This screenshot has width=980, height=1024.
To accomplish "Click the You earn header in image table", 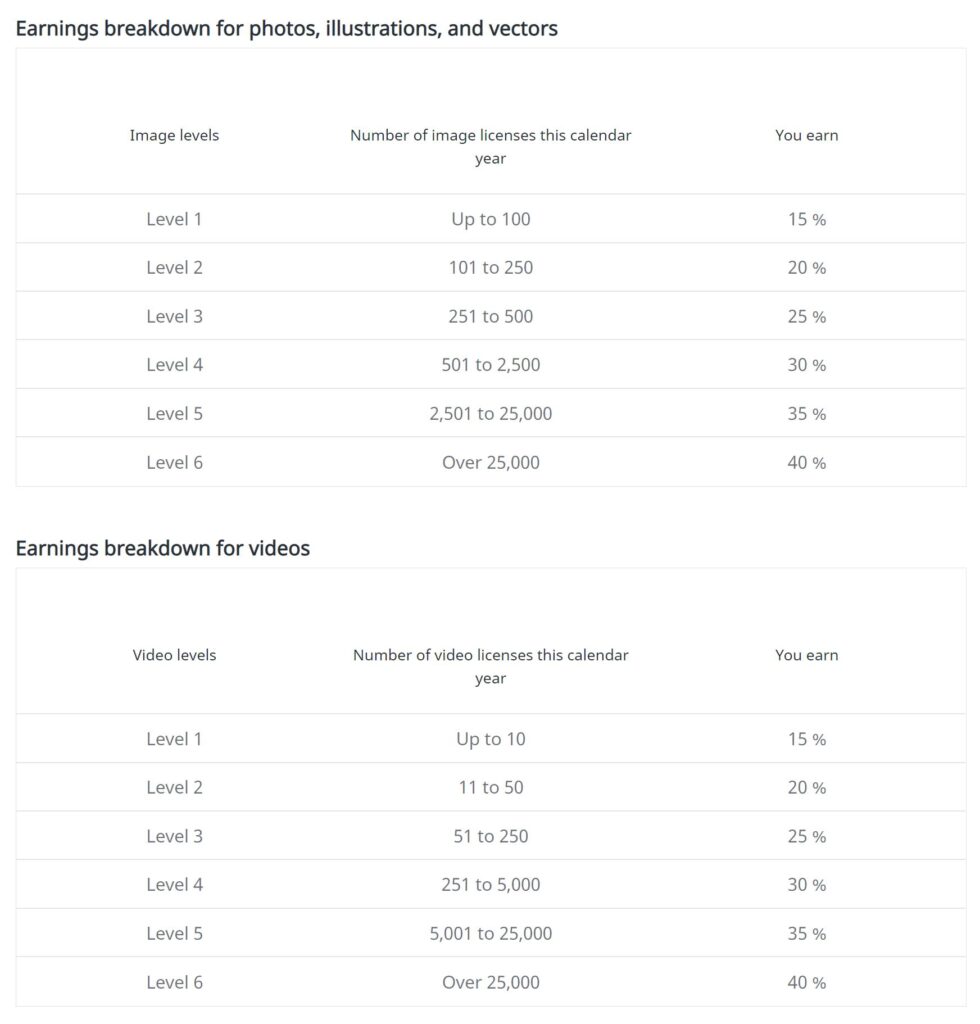I will pyautogui.click(x=806, y=135).
